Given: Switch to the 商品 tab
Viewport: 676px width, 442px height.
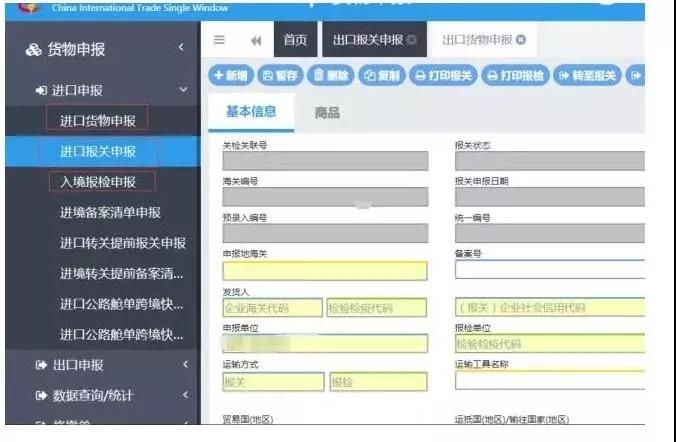Looking at the screenshot, I should 327,113.
